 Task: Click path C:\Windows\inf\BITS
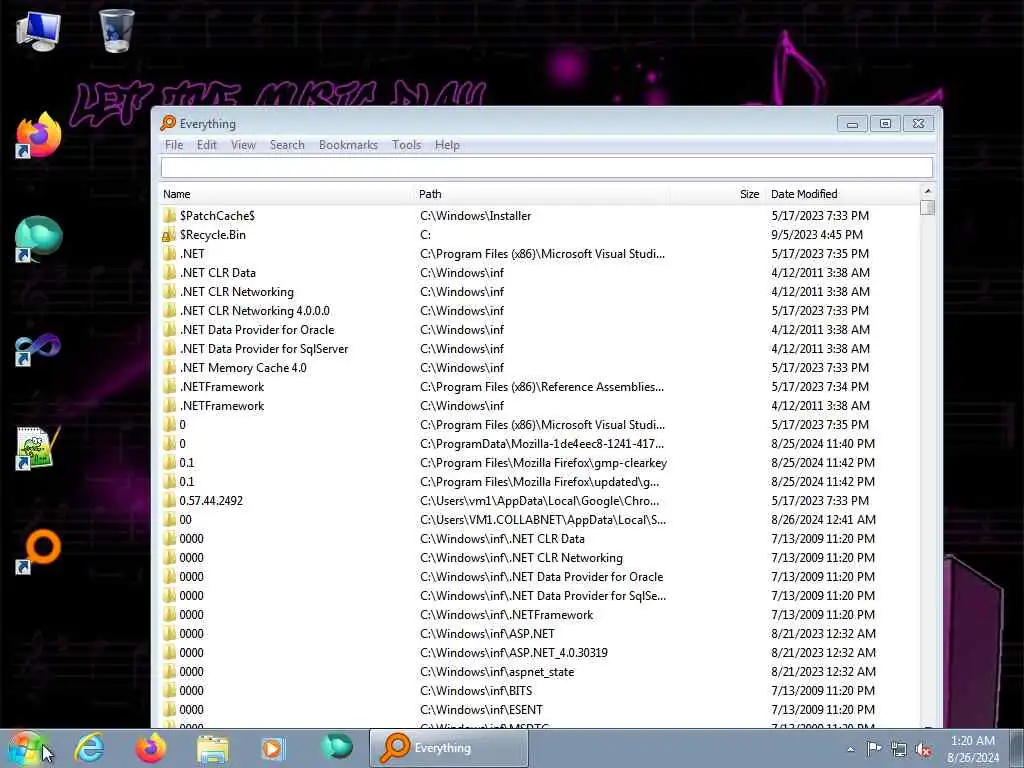476,690
